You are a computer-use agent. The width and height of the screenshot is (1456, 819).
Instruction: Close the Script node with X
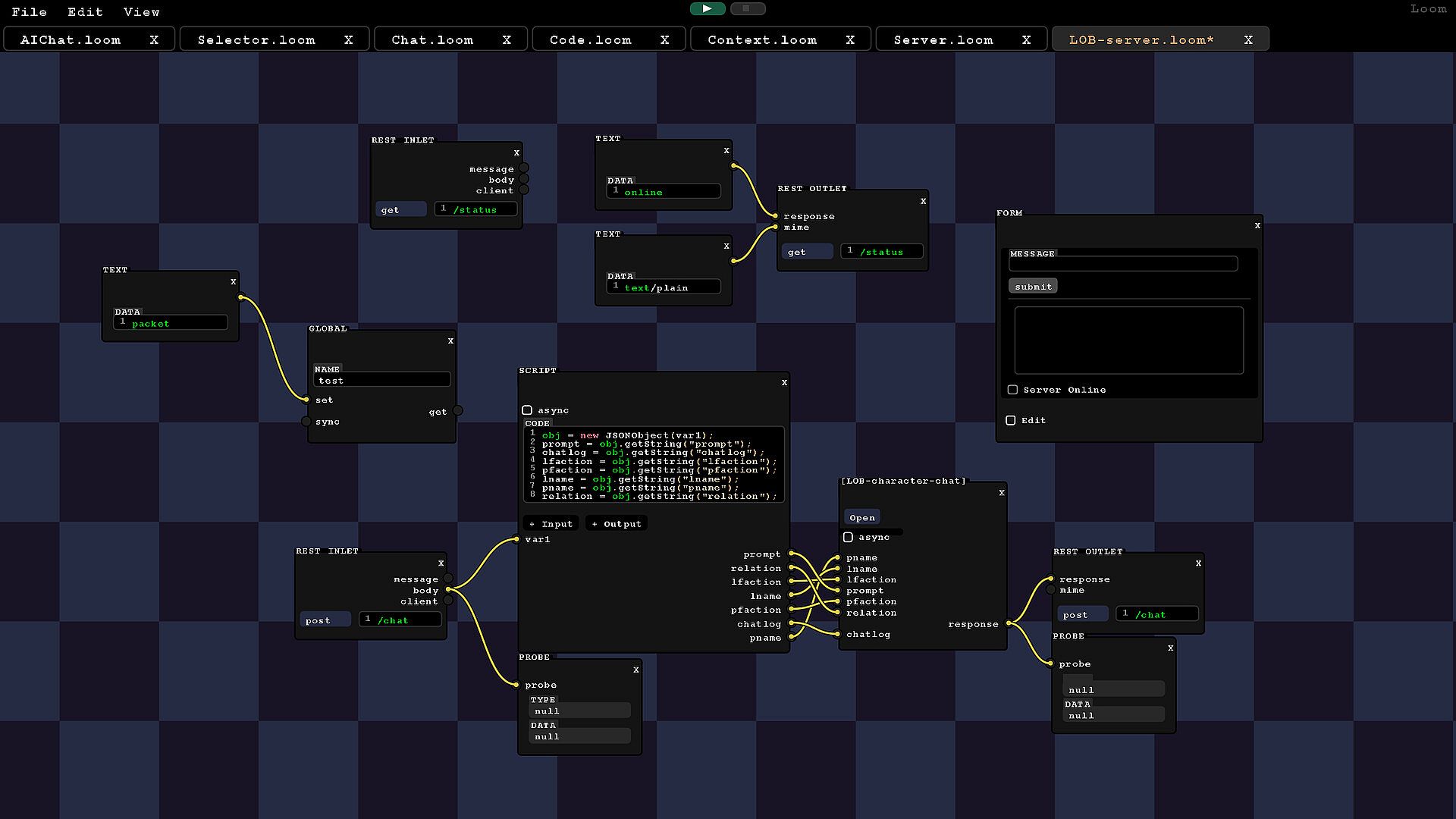(784, 383)
